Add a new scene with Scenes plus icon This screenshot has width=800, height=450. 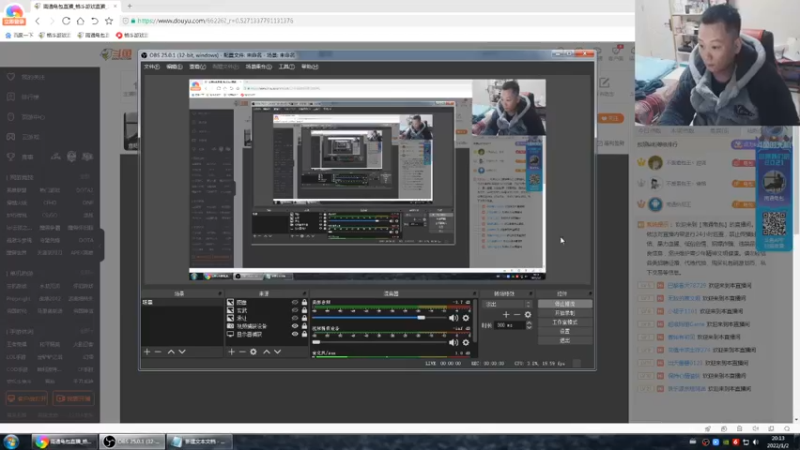tap(147, 352)
